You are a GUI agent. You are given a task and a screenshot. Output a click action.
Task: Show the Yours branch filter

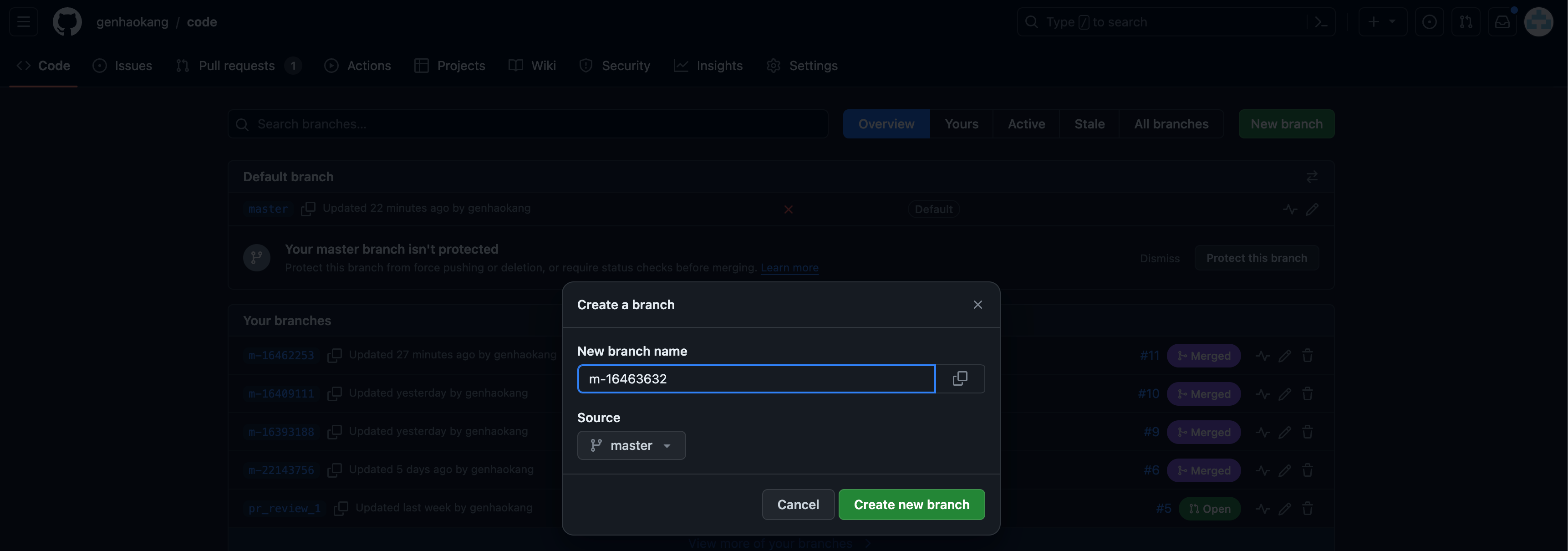(x=962, y=124)
